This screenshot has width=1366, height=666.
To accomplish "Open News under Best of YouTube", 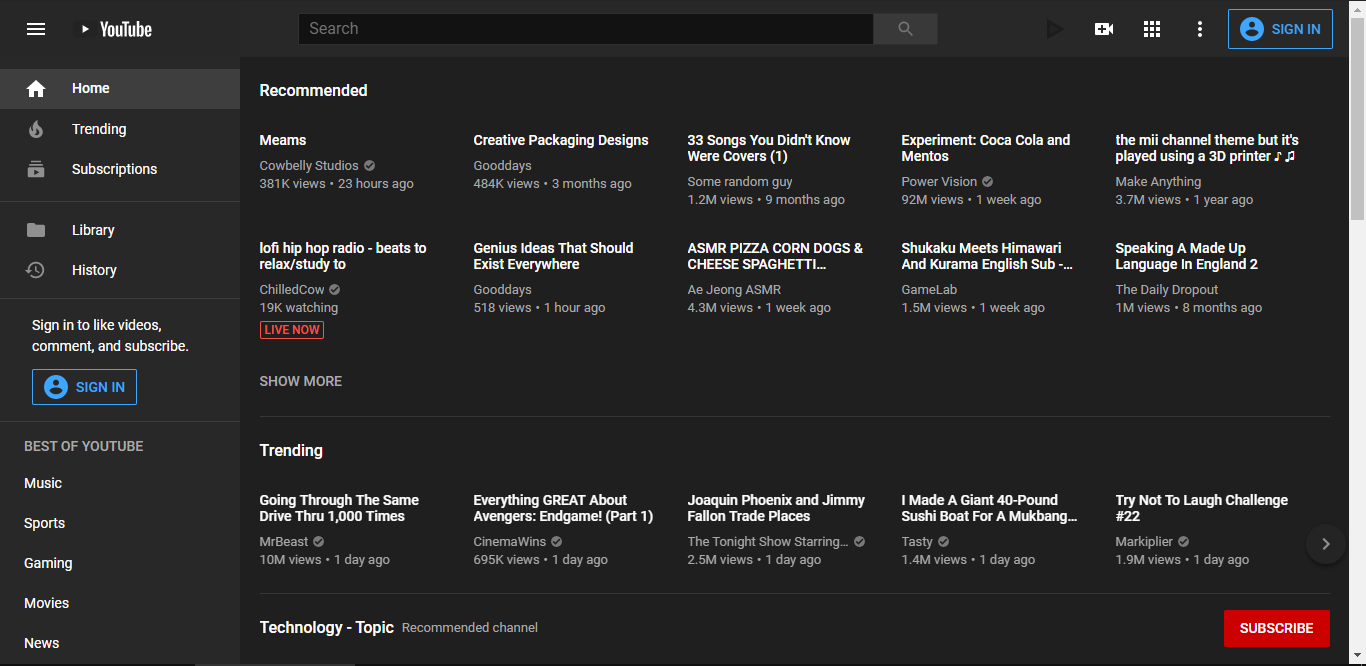I will tap(120, 643).
